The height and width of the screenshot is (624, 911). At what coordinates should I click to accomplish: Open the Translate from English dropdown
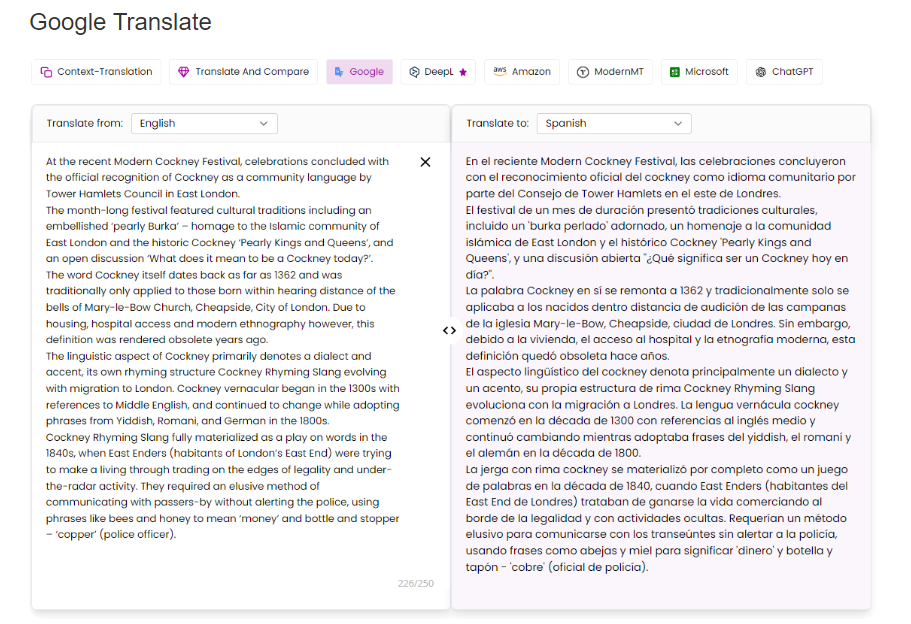[204, 123]
